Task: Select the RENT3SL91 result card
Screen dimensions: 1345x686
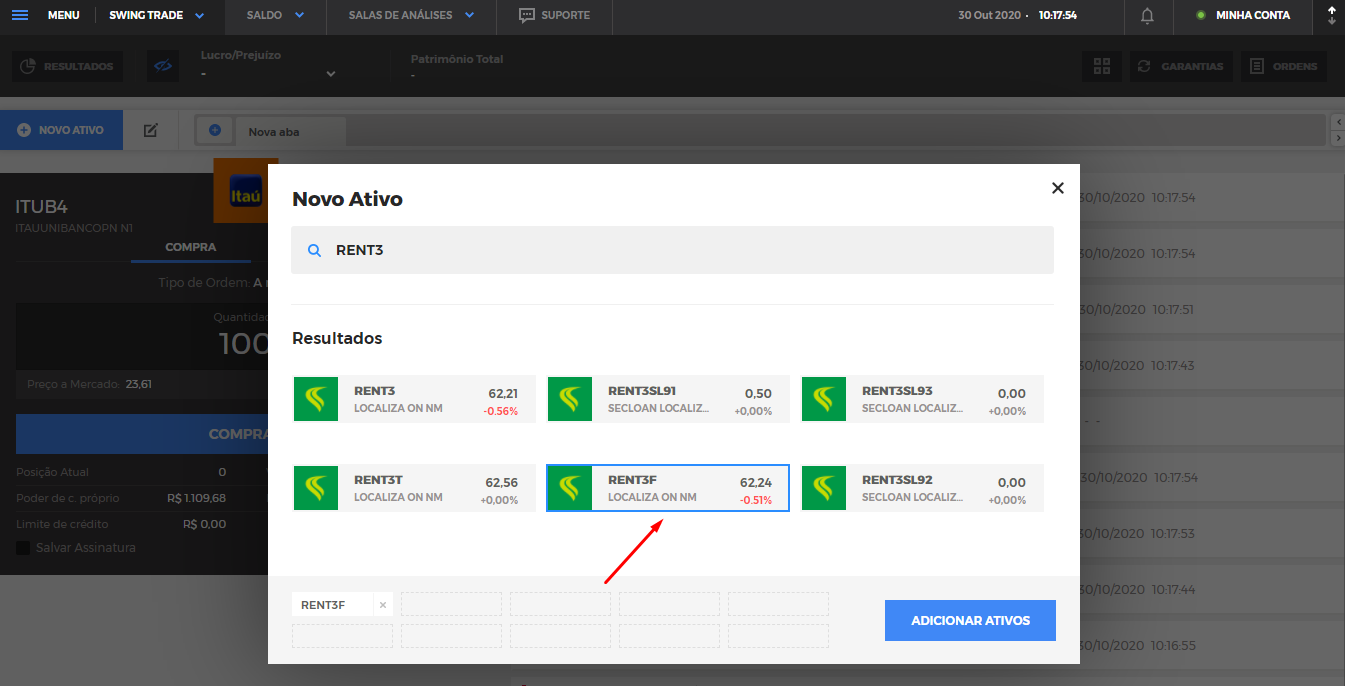Action: tap(668, 399)
